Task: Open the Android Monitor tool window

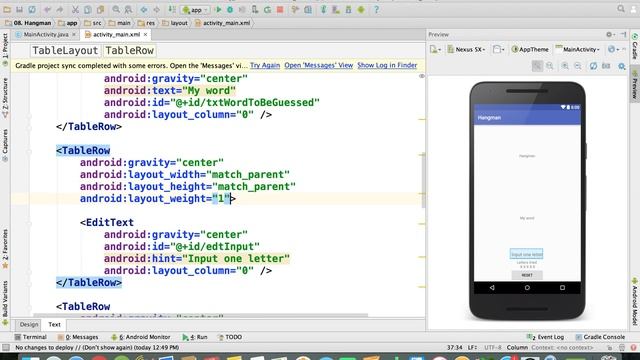Action: [141, 337]
